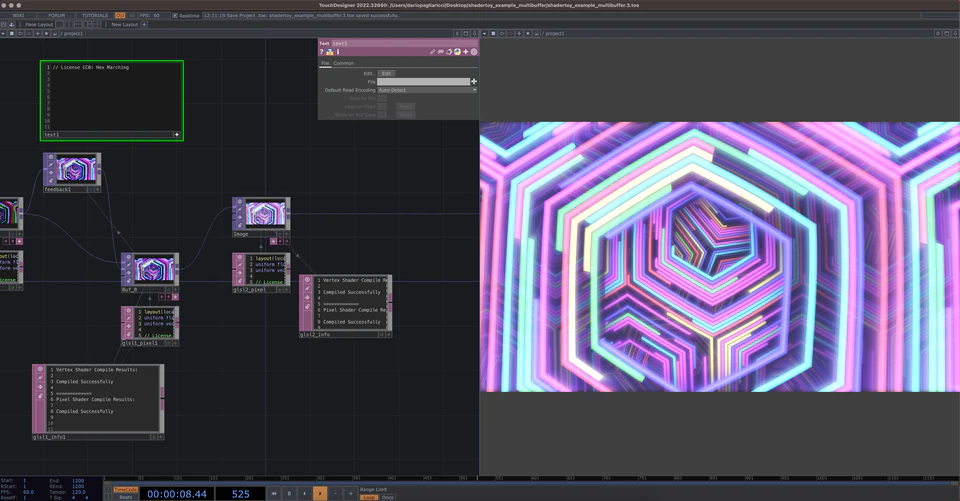The image size is (960, 501).
Task: Toggle Realtime checkbox in top bar
Action: pyautogui.click(x=175, y=15)
